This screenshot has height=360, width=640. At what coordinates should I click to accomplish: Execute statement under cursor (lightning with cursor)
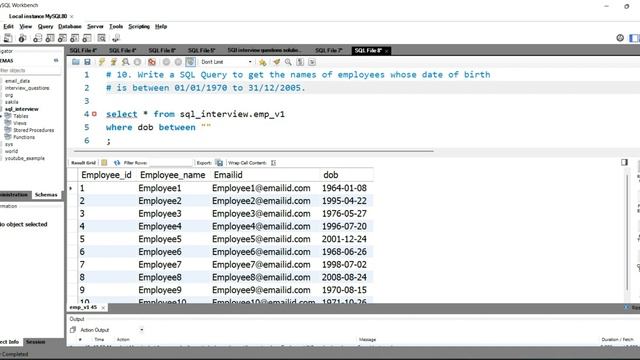(113, 62)
